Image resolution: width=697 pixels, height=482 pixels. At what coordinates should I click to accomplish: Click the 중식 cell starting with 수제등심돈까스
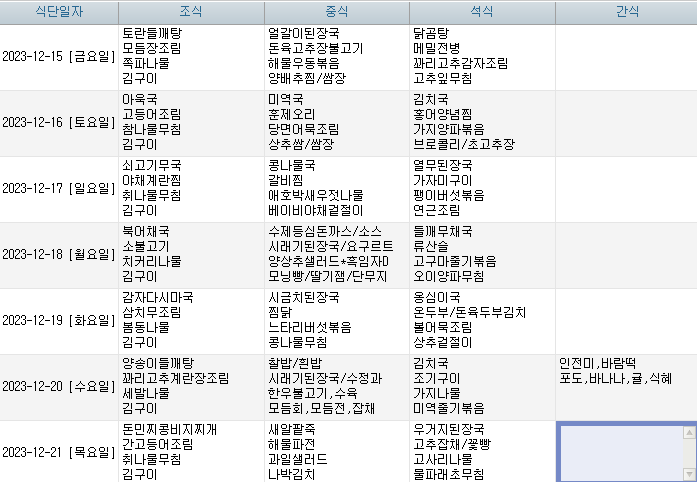337,254
